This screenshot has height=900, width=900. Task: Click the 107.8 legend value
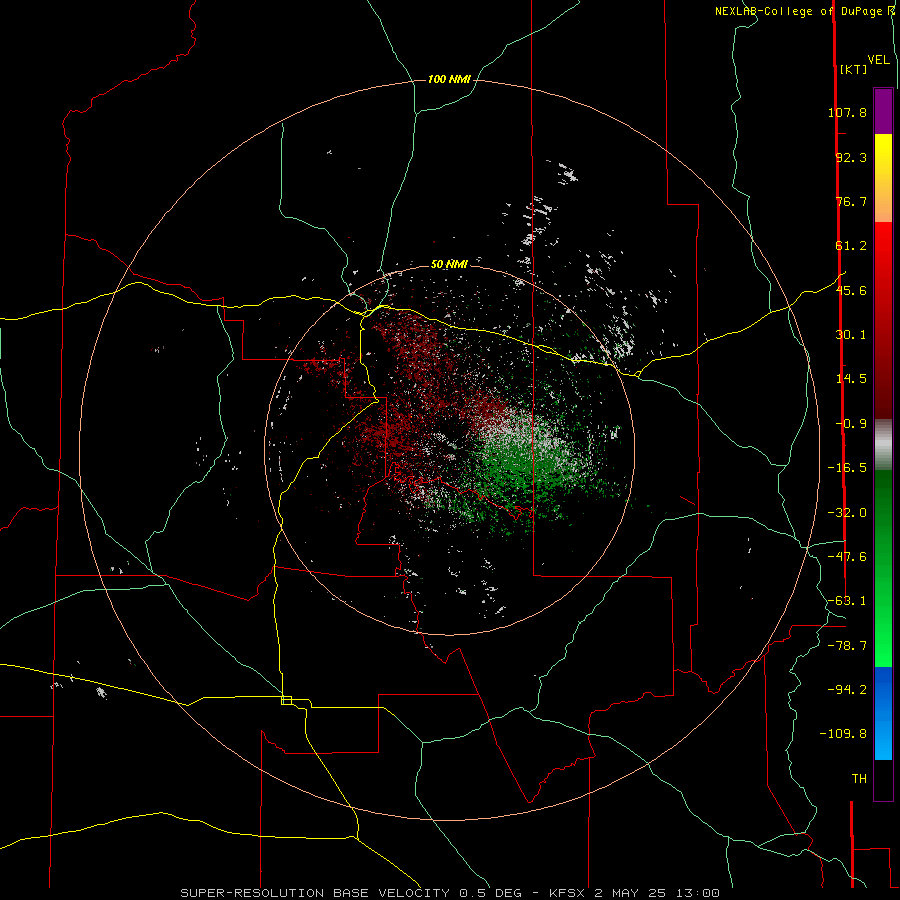coord(847,112)
